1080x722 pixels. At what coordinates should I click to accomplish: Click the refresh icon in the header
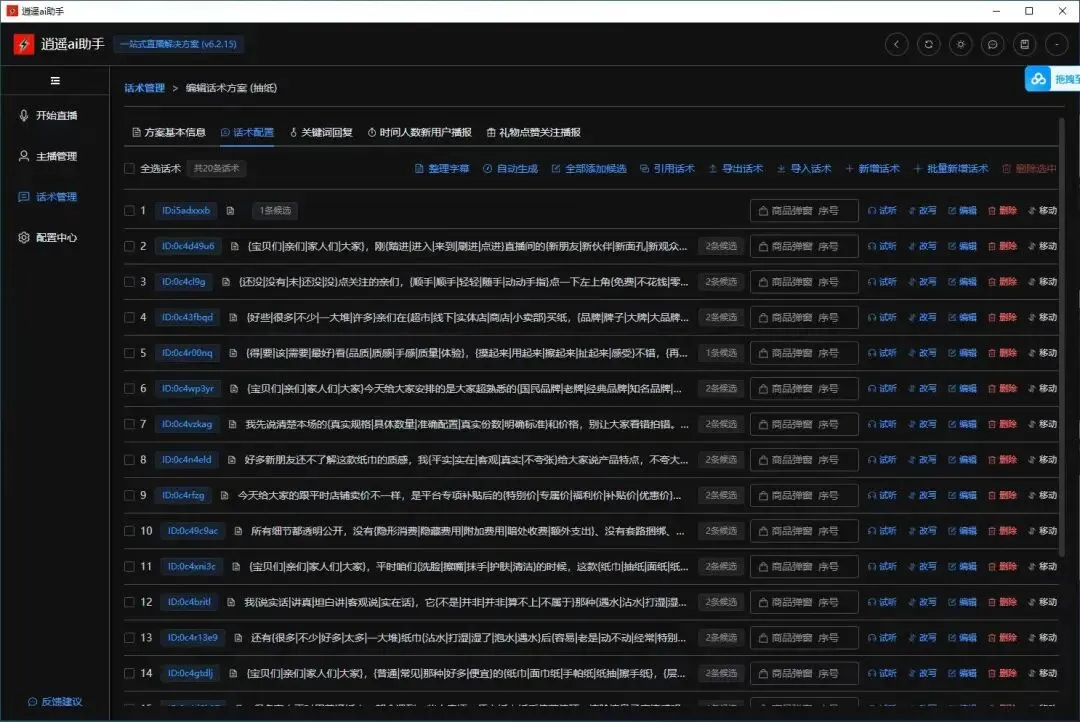coord(928,44)
